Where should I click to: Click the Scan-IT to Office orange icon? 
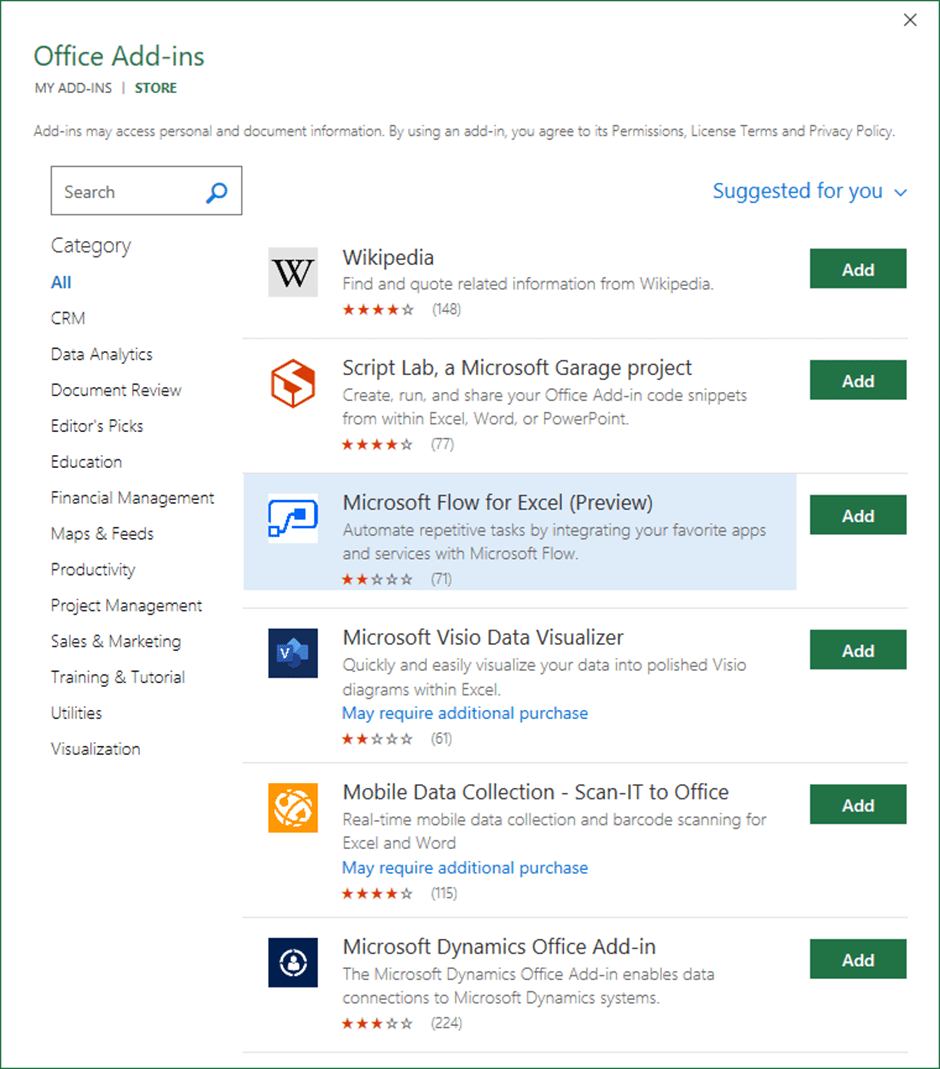[292, 805]
